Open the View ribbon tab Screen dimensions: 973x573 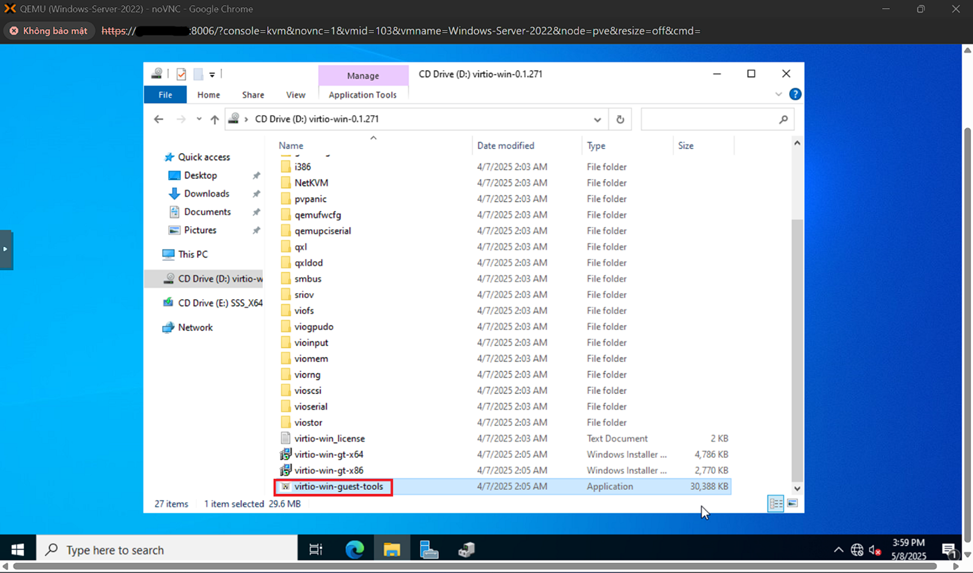(x=295, y=95)
